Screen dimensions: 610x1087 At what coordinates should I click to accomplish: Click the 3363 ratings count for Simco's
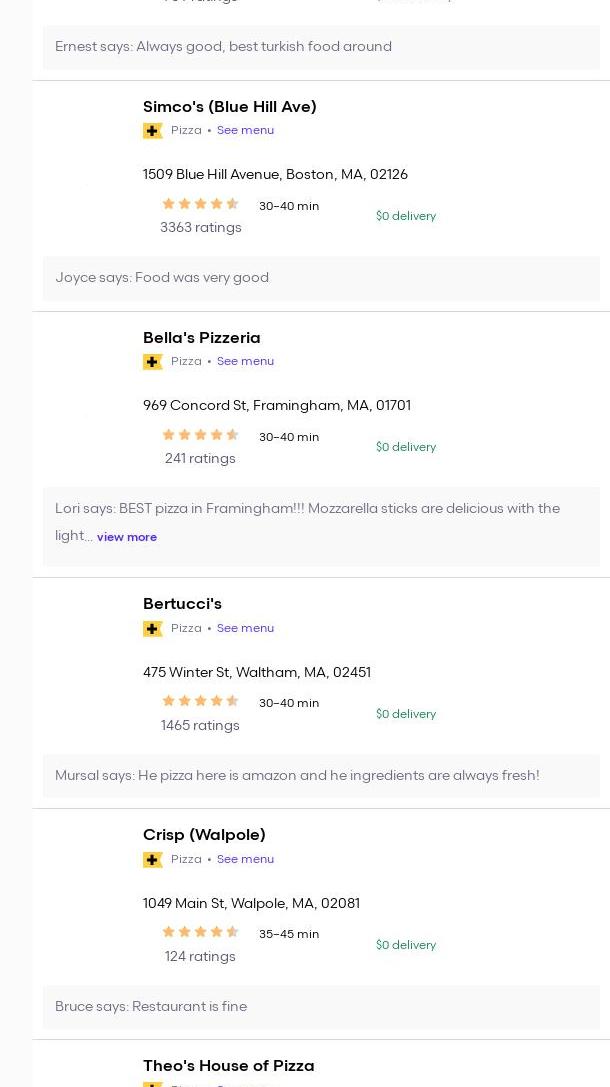pos(200,228)
